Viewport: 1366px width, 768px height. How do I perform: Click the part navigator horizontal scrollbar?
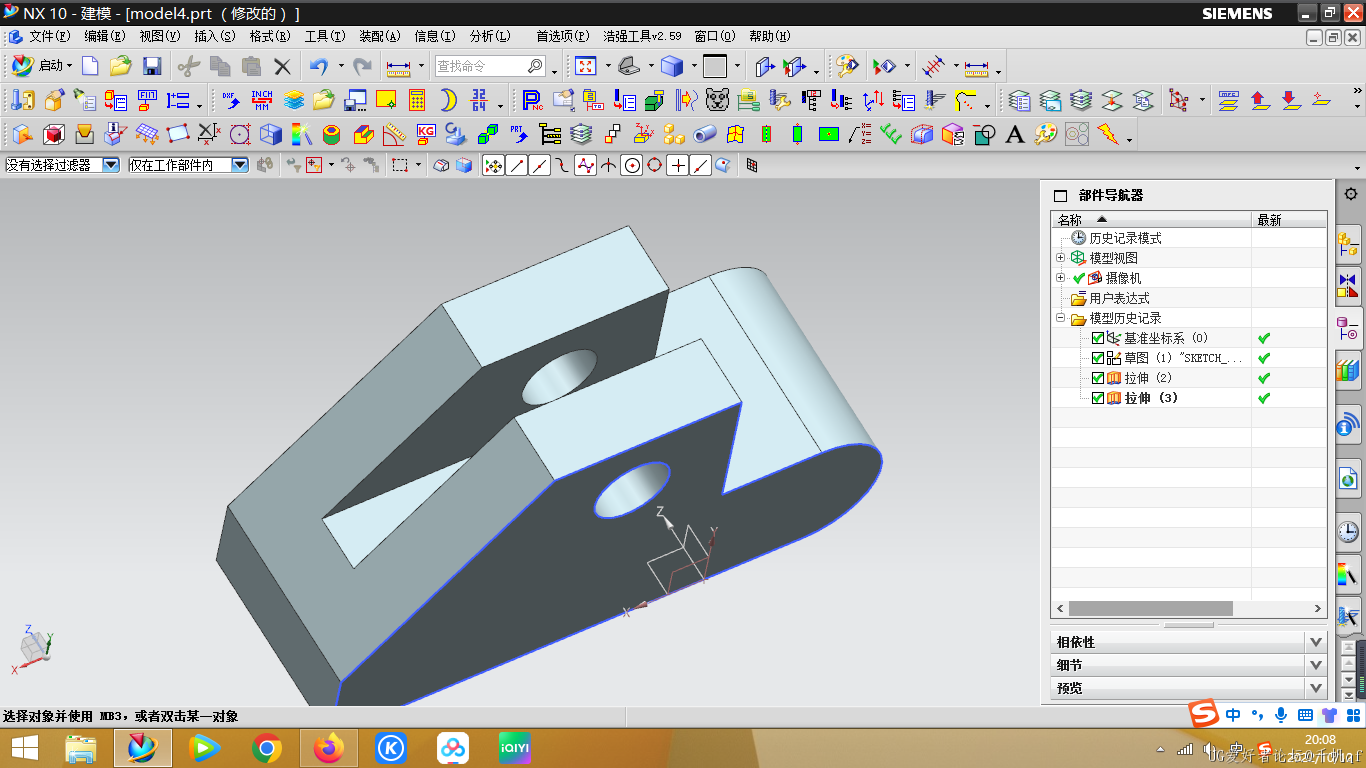click(x=1150, y=608)
